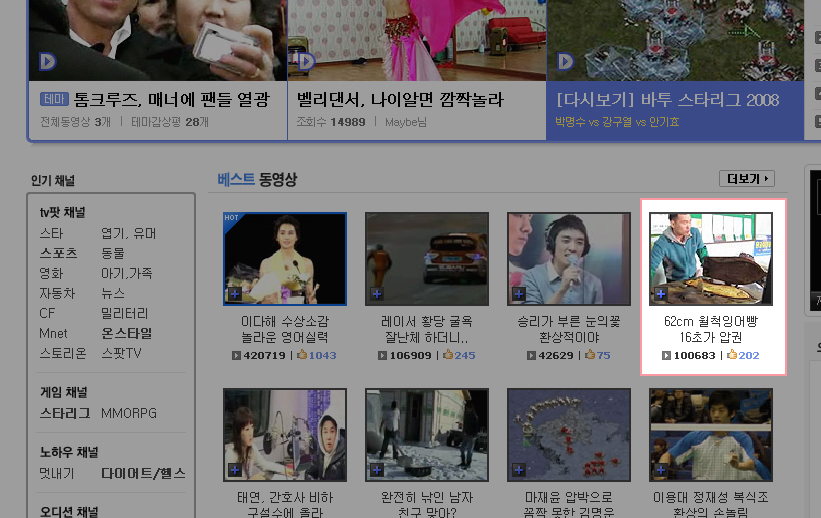
Task: Select the MMORPG game channel
Action: click(129, 413)
